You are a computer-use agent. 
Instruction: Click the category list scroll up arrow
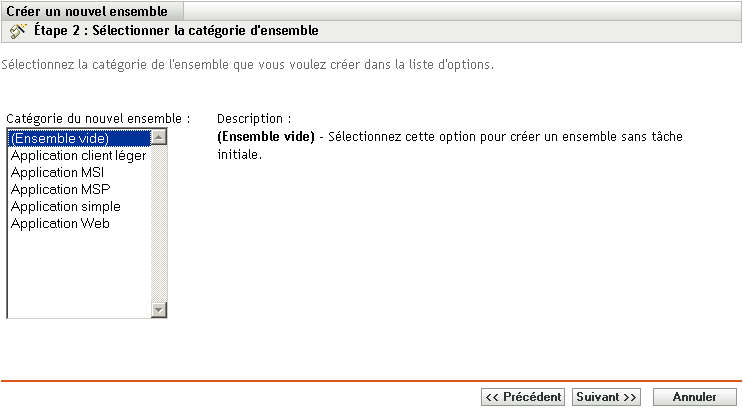(x=159, y=137)
